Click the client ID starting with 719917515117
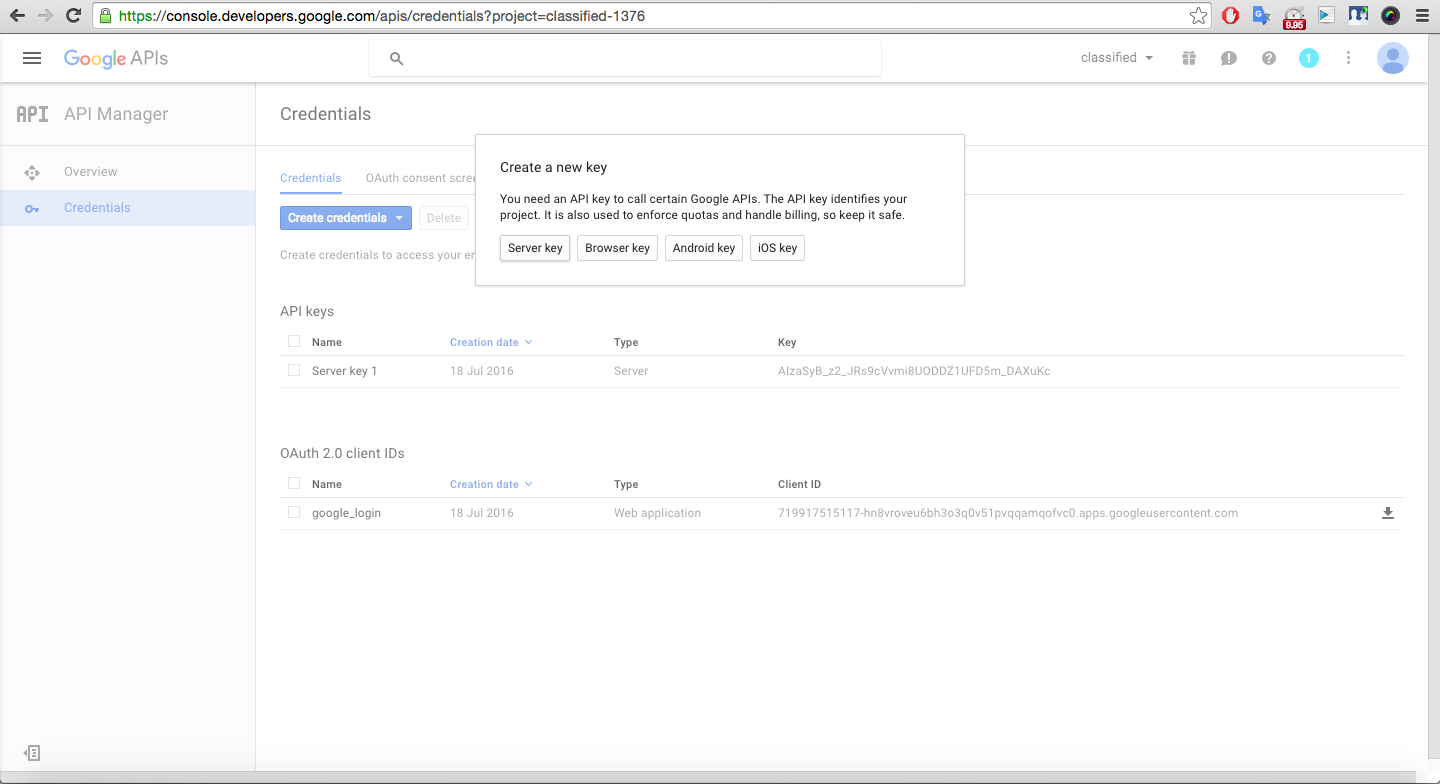Image resolution: width=1440 pixels, height=784 pixels. click(1008, 513)
